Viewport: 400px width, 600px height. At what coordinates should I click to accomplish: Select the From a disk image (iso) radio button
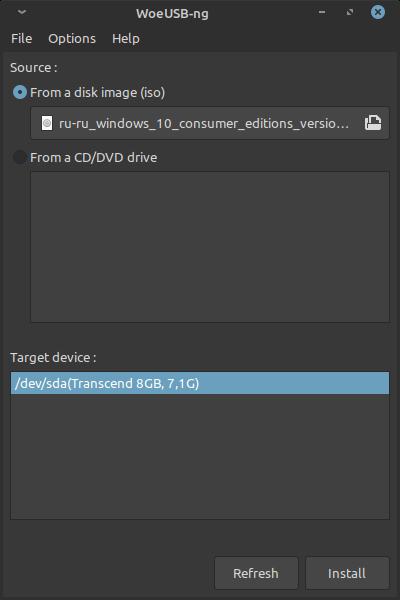tap(20, 92)
